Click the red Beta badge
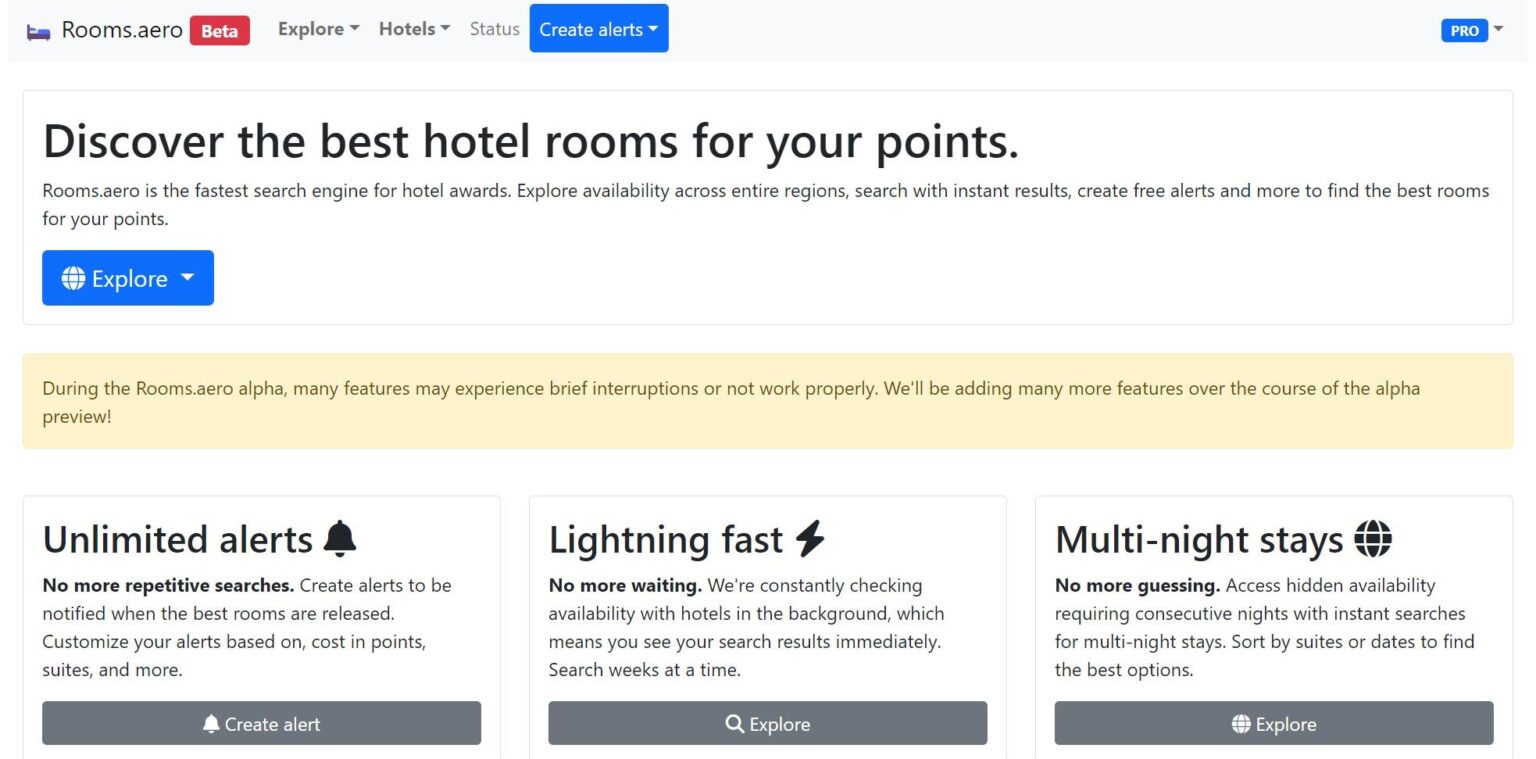The width and height of the screenshot is (1536, 759). [220, 30]
